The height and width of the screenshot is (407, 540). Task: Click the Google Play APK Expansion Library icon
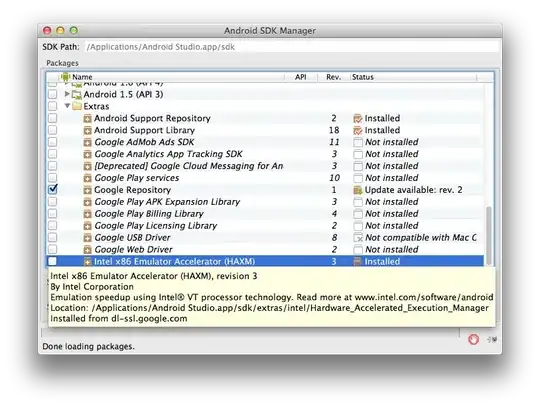pyautogui.click(x=87, y=202)
